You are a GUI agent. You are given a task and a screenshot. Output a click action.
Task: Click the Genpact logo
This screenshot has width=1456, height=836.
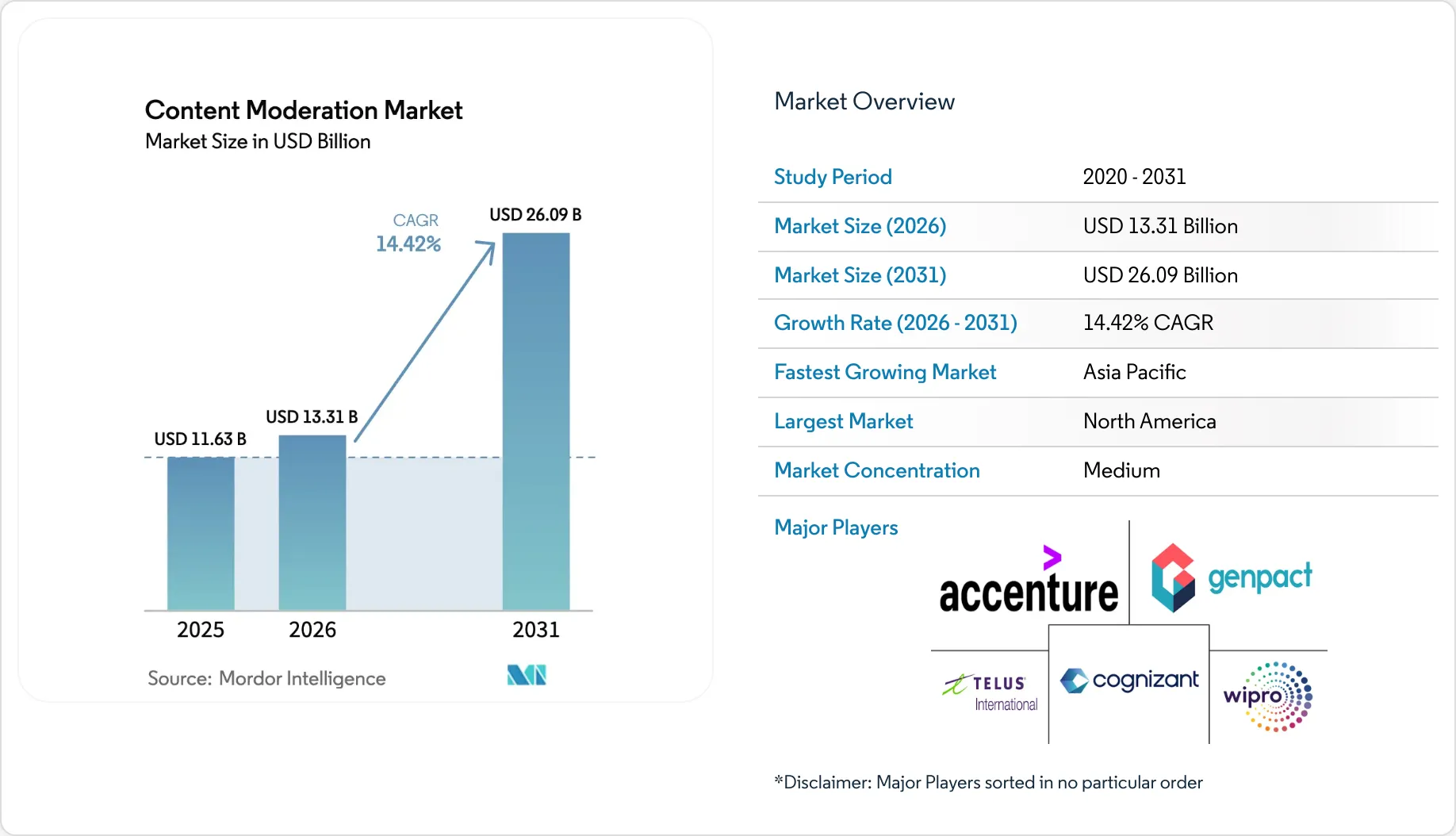[x=1232, y=577]
